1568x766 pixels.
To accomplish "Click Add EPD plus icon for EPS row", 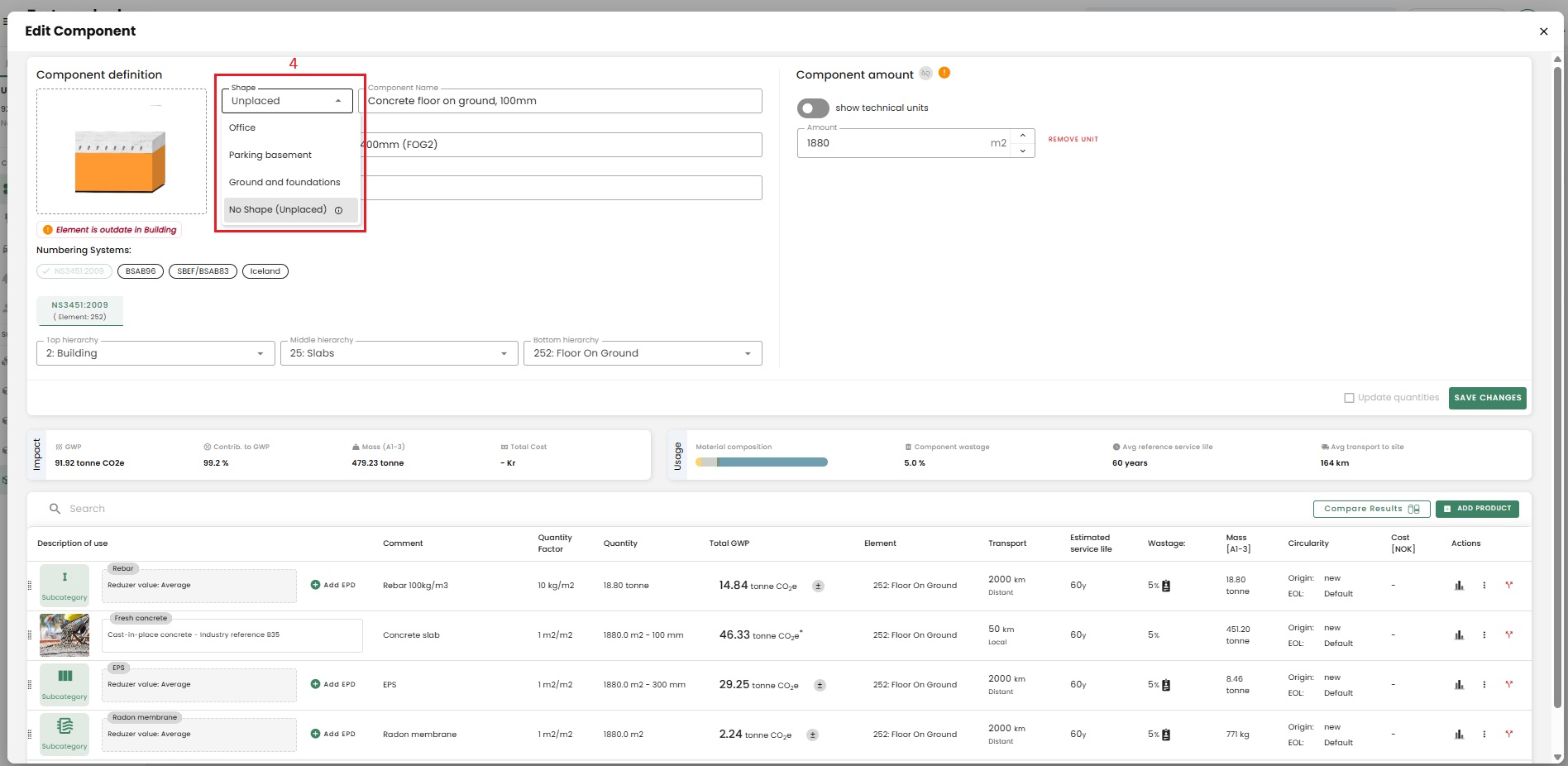I will click(x=315, y=684).
